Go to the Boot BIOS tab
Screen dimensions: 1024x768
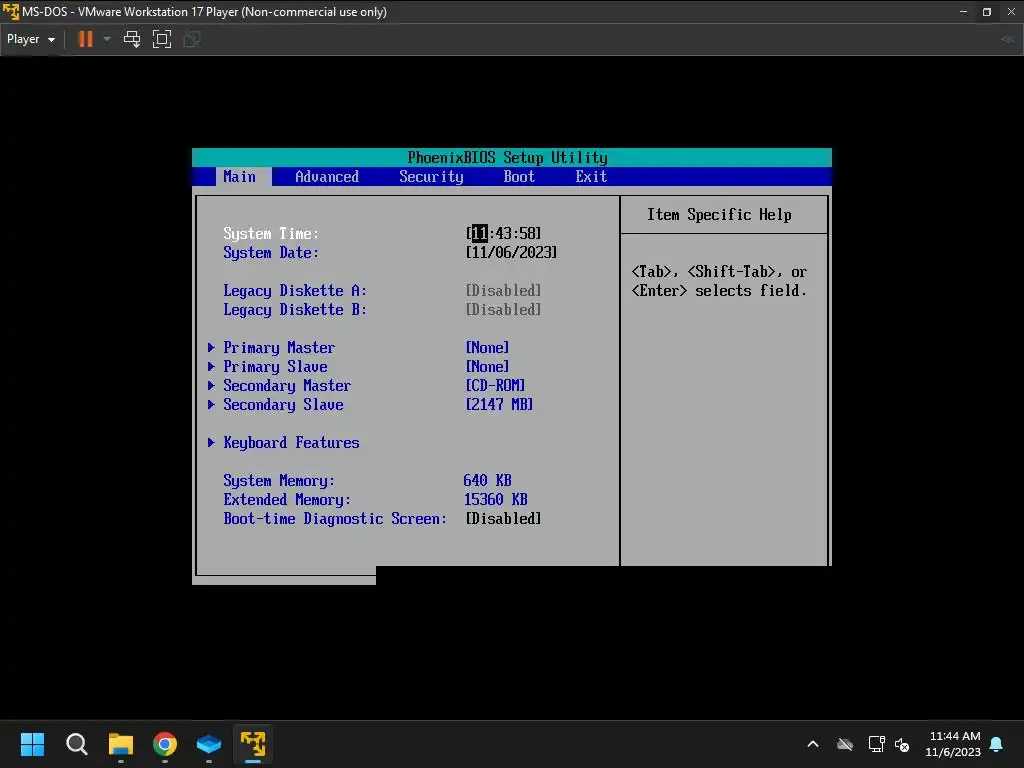pyautogui.click(x=519, y=176)
